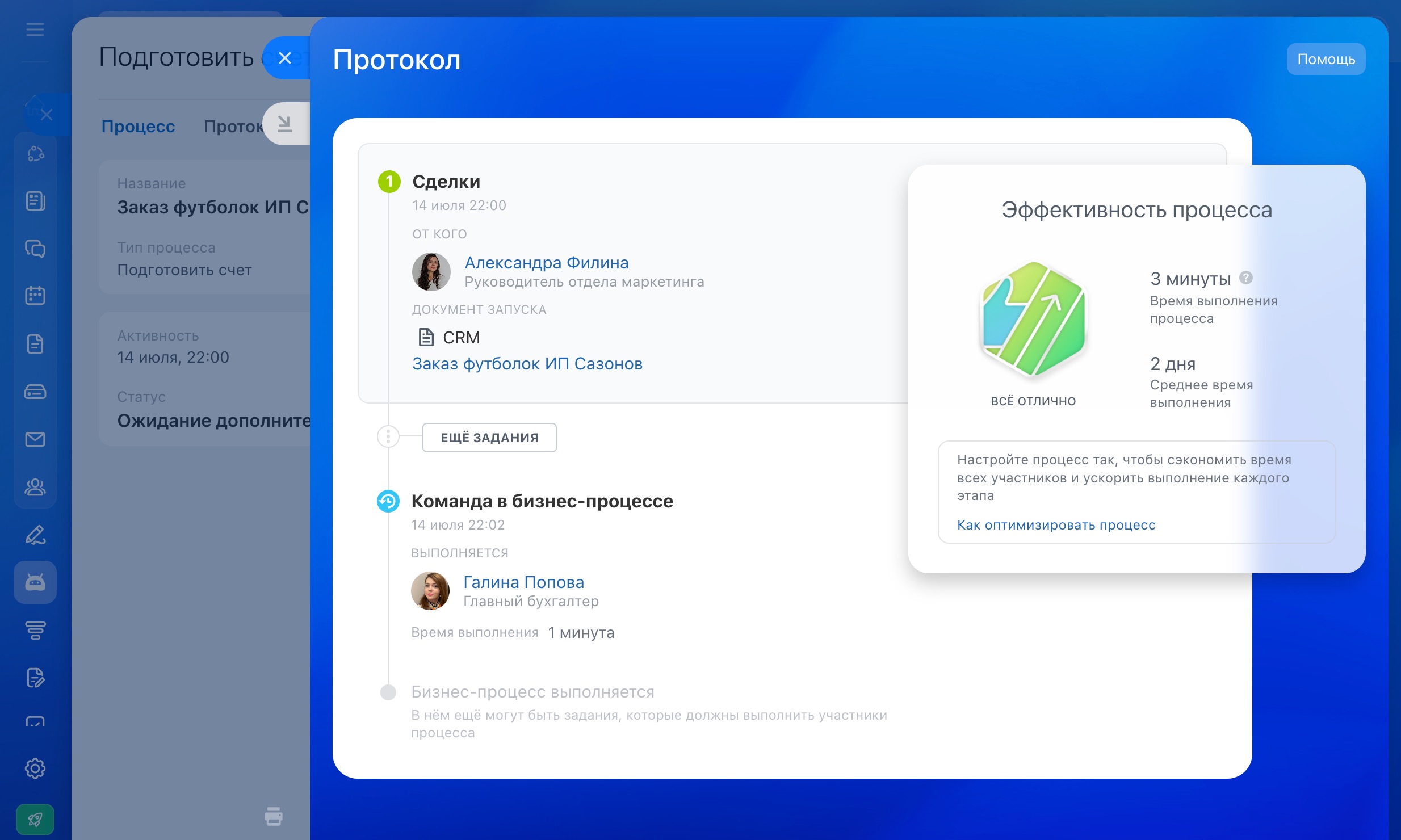Image resolution: width=1401 pixels, height=840 pixels.
Task: Expand hidden tasks with ЕЩЁ ЗАДАНИЯ
Action: (x=489, y=438)
